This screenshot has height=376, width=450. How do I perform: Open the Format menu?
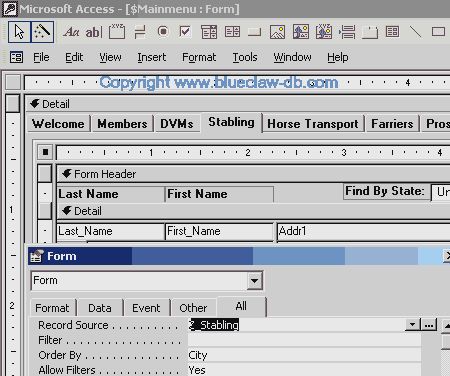pyautogui.click(x=199, y=57)
